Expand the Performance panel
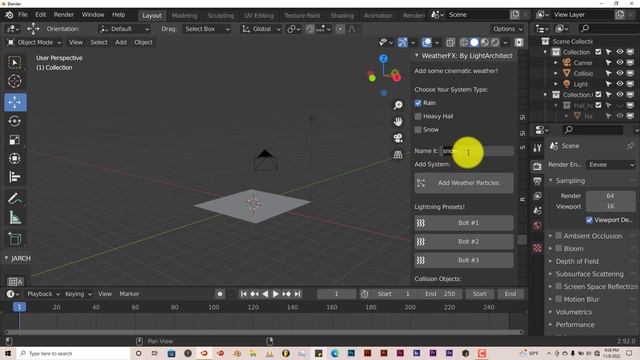Image resolution: width=640 pixels, height=360 pixels. [551, 324]
